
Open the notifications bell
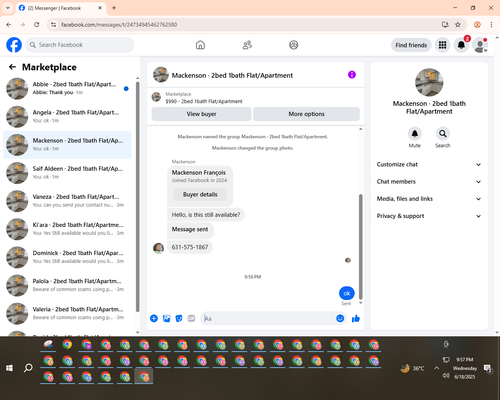point(461,45)
